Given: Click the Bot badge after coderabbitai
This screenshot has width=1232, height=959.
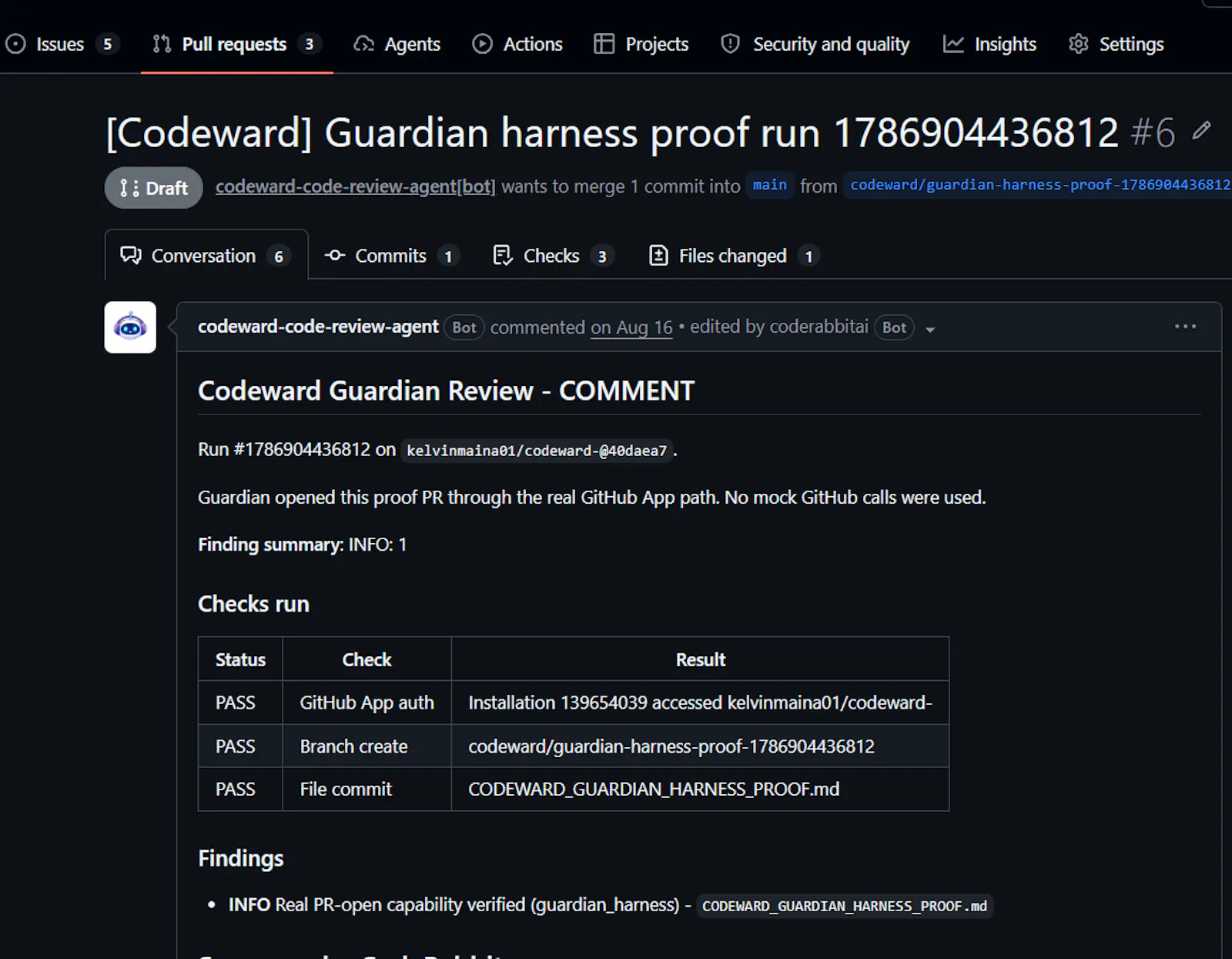Looking at the screenshot, I should click(x=894, y=327).
